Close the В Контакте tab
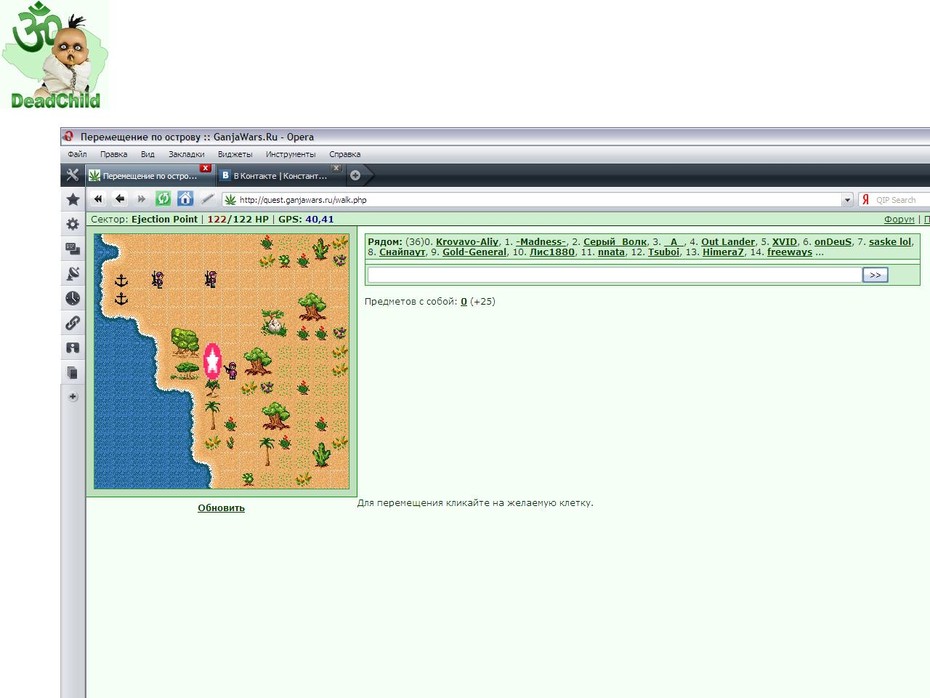930x698 pixels. (336, 168)
